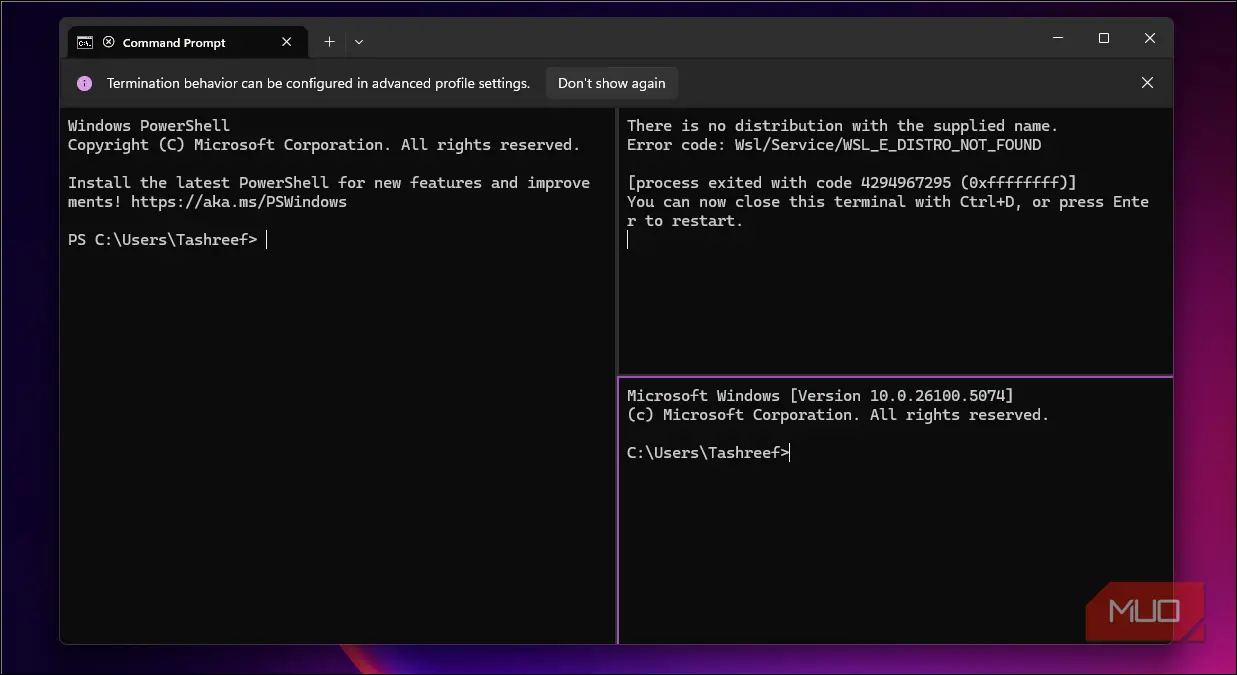Close the Terminal window
1237x675 pixels.
tap(1150, 38)
